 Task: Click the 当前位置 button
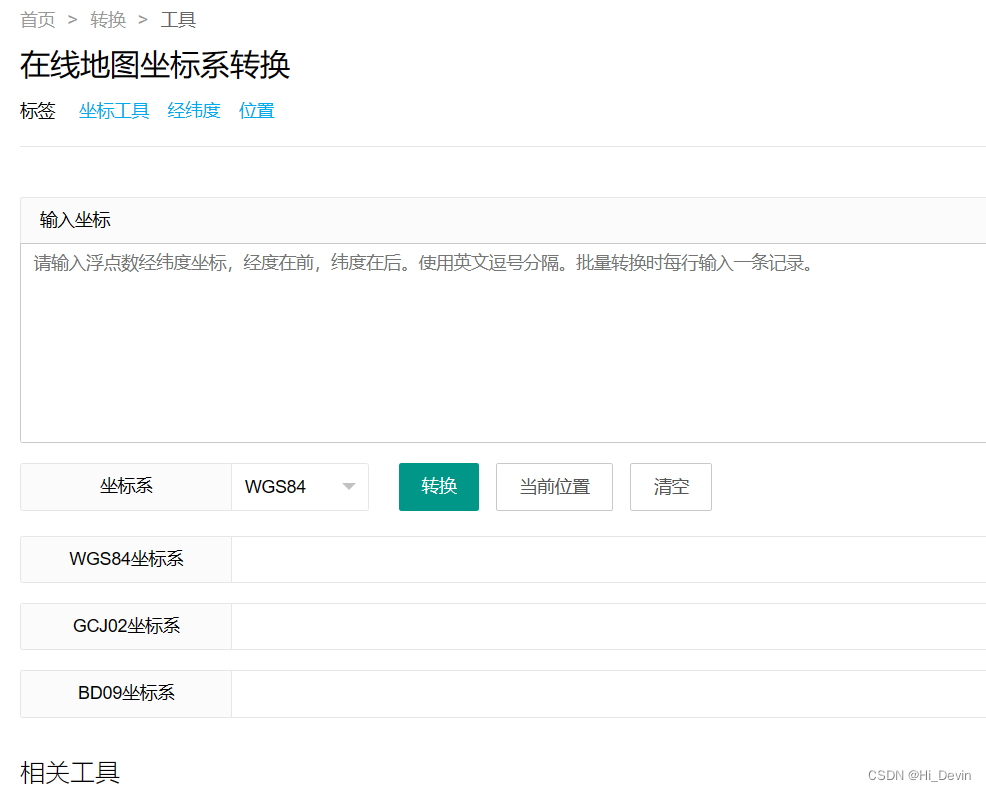554,487
